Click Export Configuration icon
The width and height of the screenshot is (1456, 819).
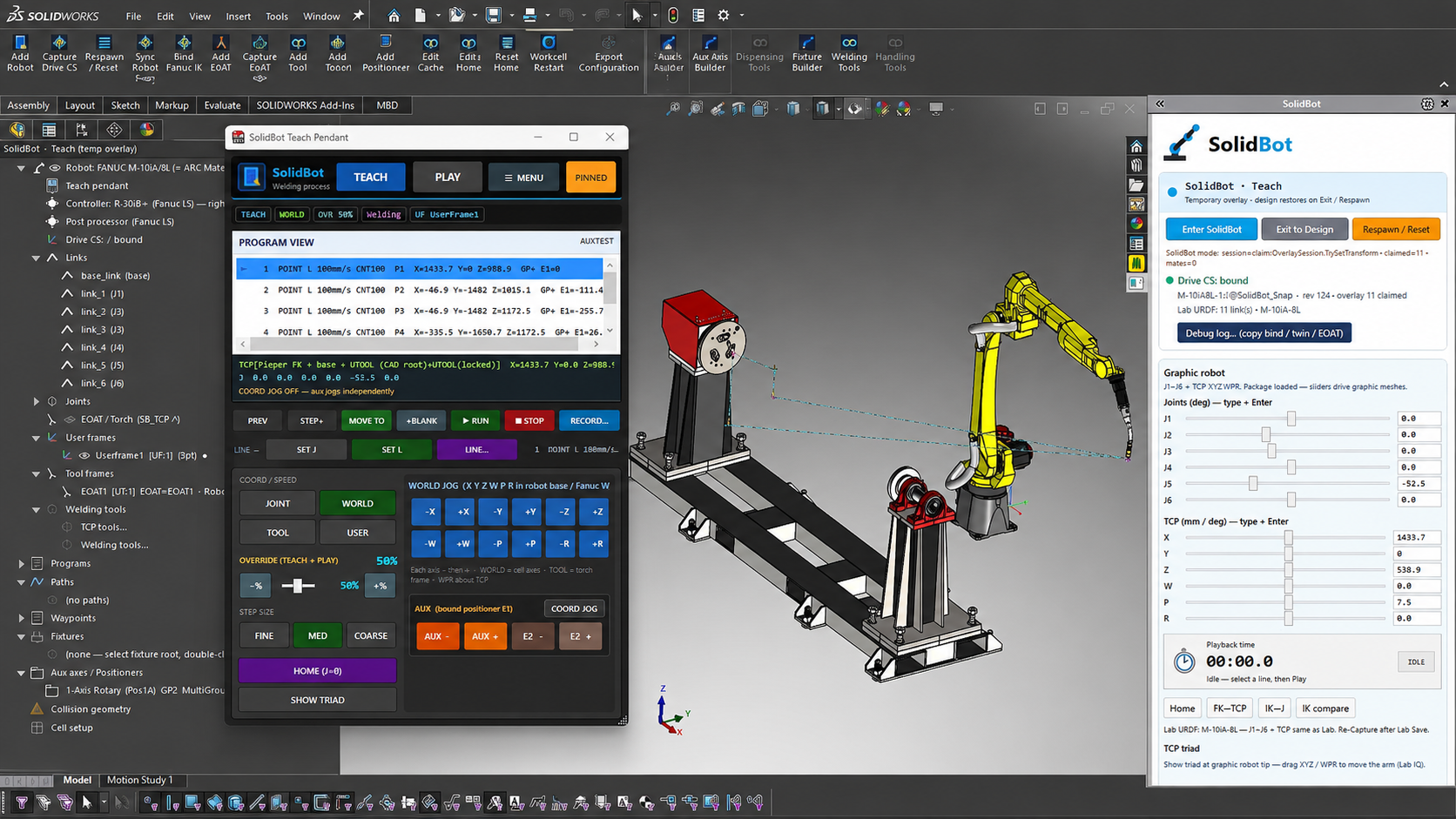point(609,54)
